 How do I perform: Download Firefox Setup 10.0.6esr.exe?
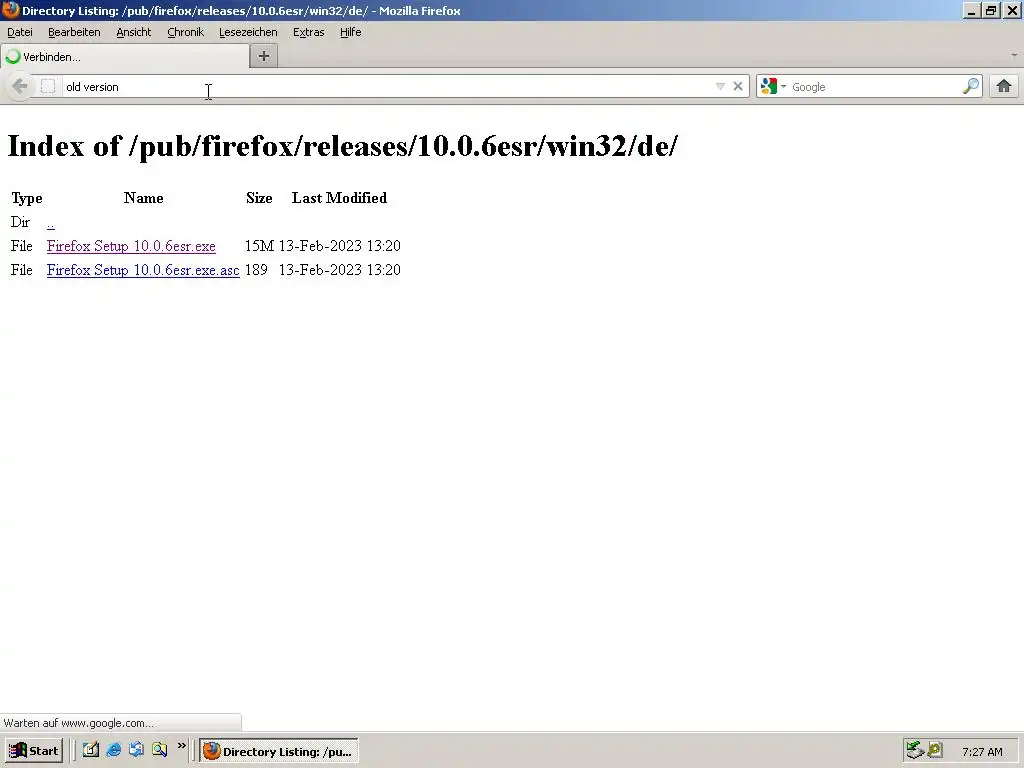pos(131,246)
